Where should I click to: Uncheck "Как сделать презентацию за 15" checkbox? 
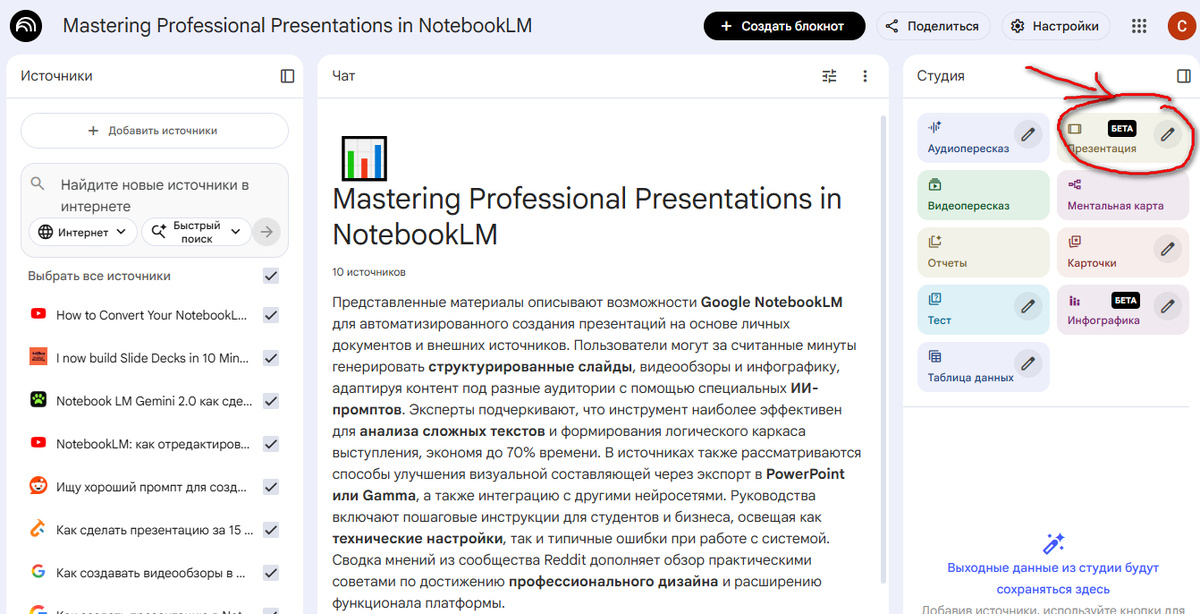tap(270, 530)
